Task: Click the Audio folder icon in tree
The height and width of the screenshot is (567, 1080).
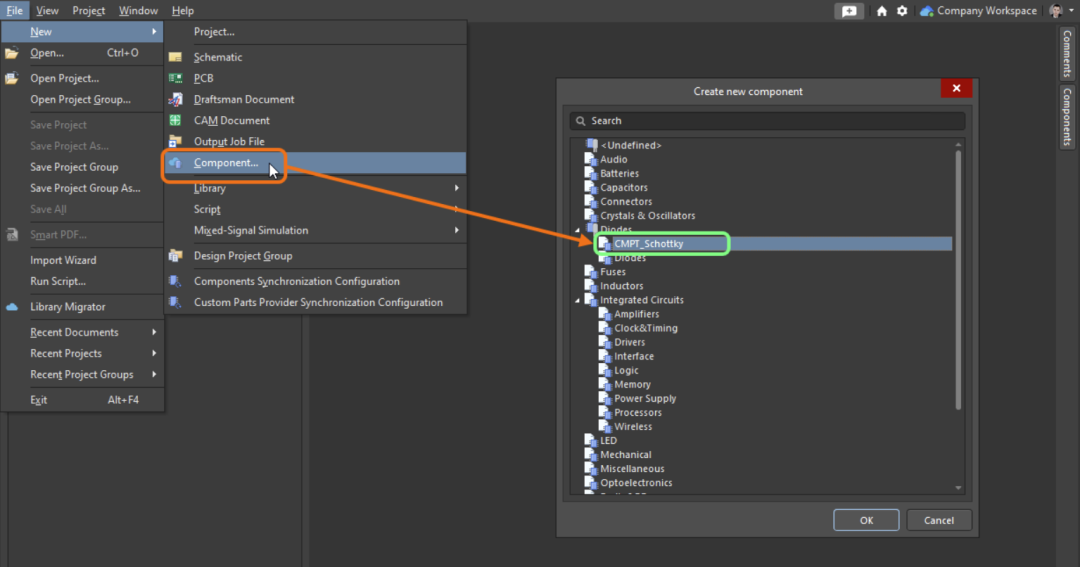Action: (590, 159)
